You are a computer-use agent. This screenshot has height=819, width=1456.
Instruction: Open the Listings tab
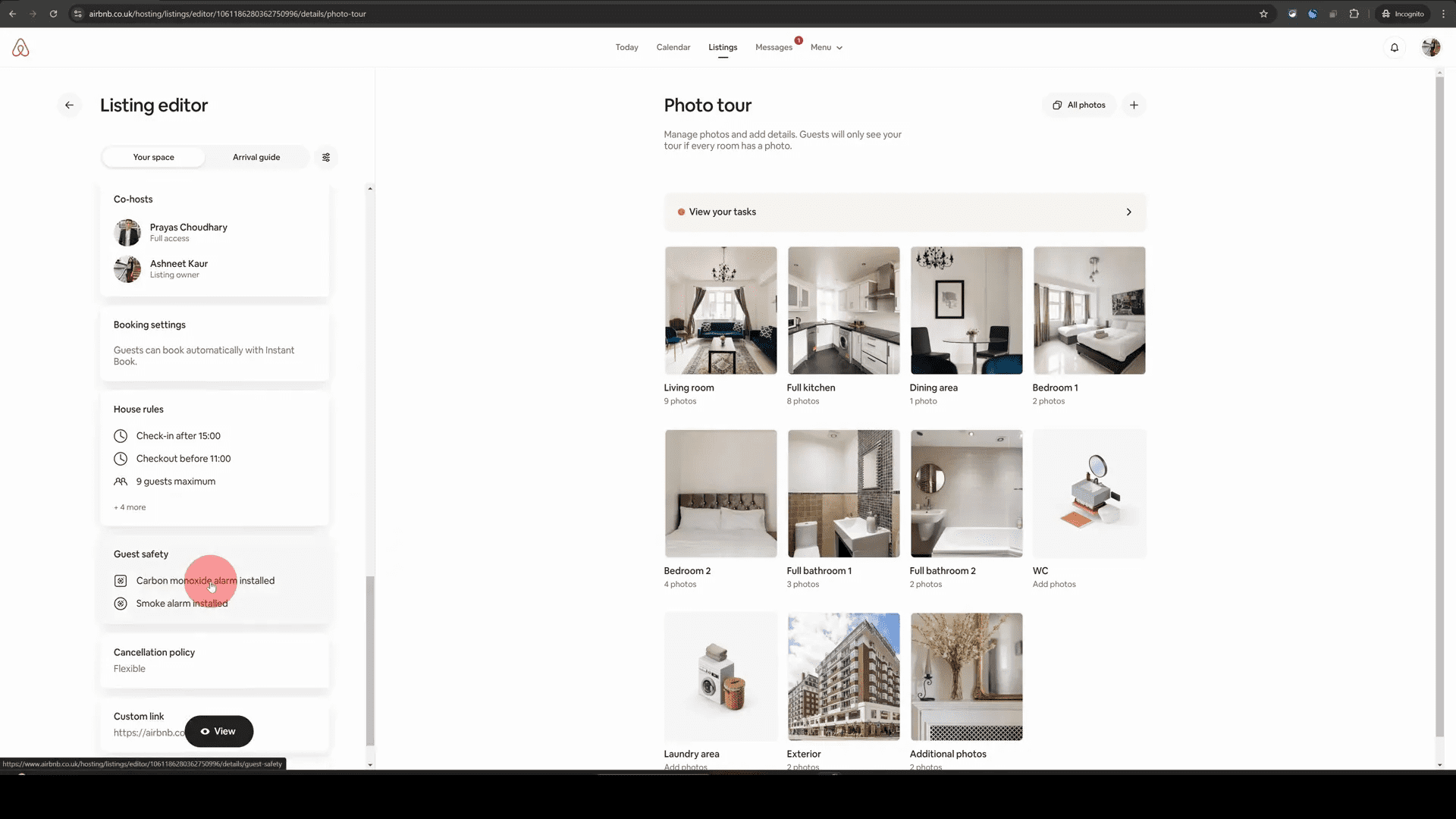723,47
